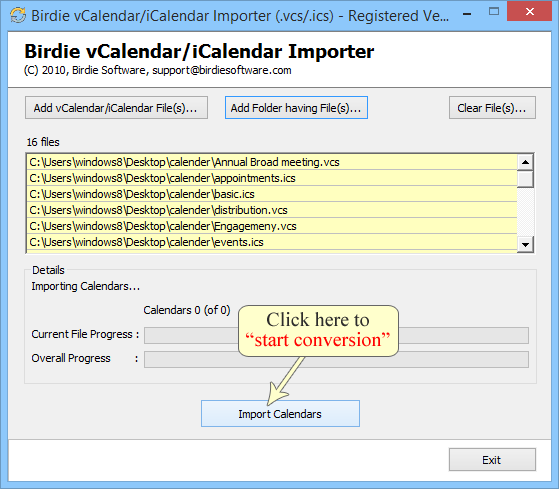
Task: Click the Current File Progress bar
Action: point(336,336)
